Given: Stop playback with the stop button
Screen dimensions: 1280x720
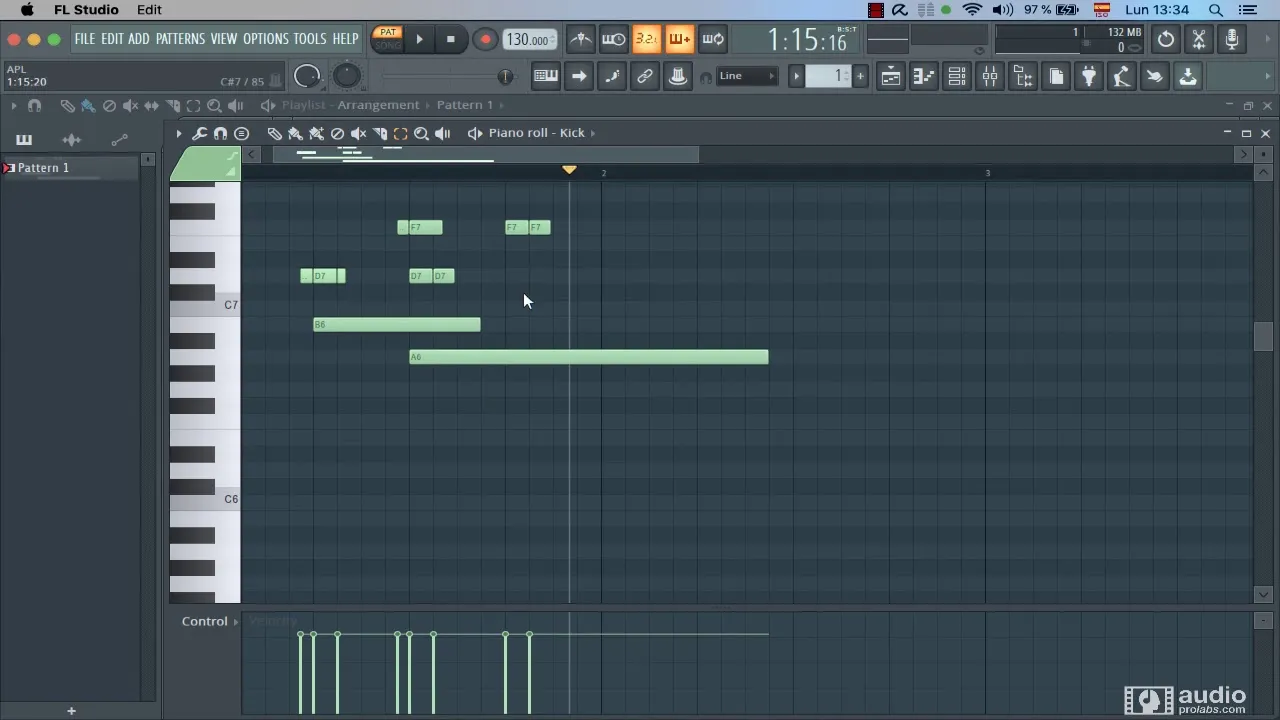Looking at the screenshot, I should click(451, 40).
